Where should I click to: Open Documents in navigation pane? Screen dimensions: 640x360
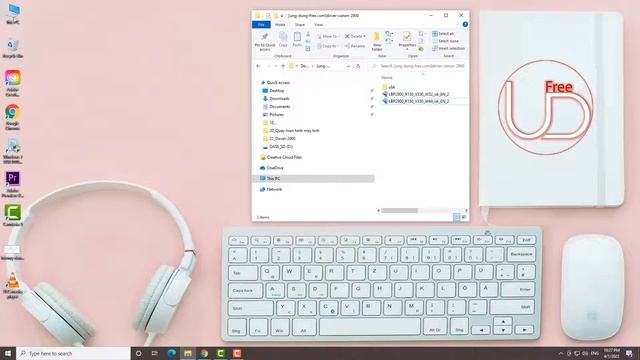coord(276,107)
